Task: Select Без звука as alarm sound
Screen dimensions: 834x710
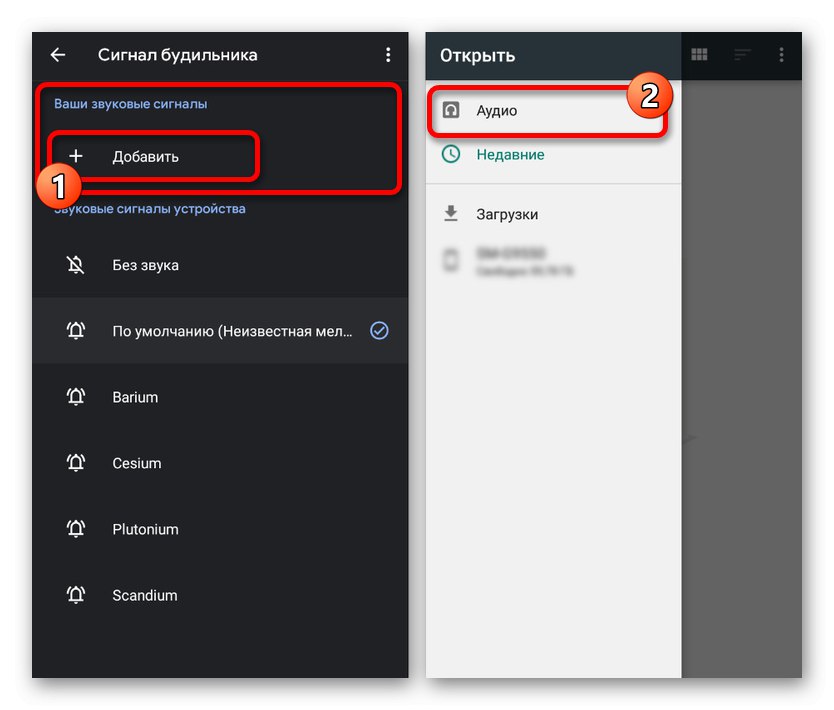Action: pos(145,265)
